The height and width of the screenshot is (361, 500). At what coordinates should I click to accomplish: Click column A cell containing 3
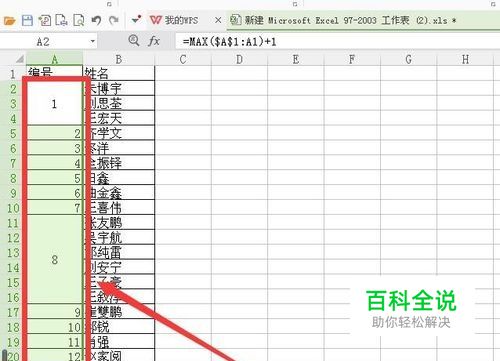point(54,148)
